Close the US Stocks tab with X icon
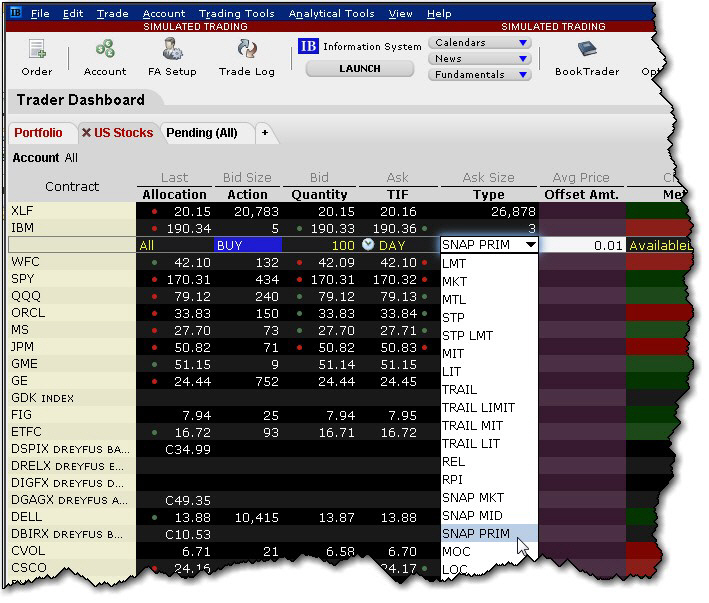The image size is (709, 603). [86, 132]
